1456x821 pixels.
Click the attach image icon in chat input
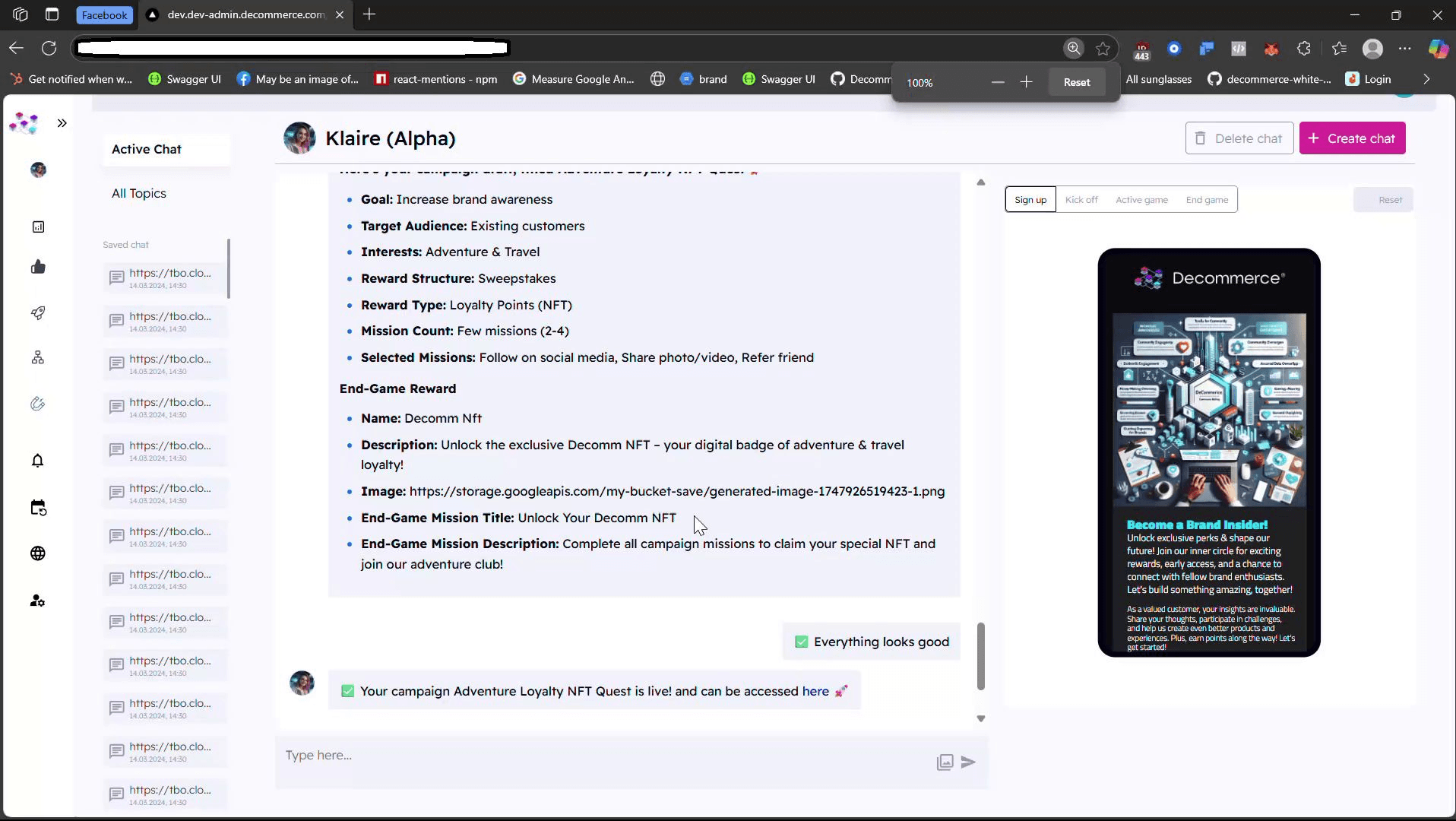(945, 762)
